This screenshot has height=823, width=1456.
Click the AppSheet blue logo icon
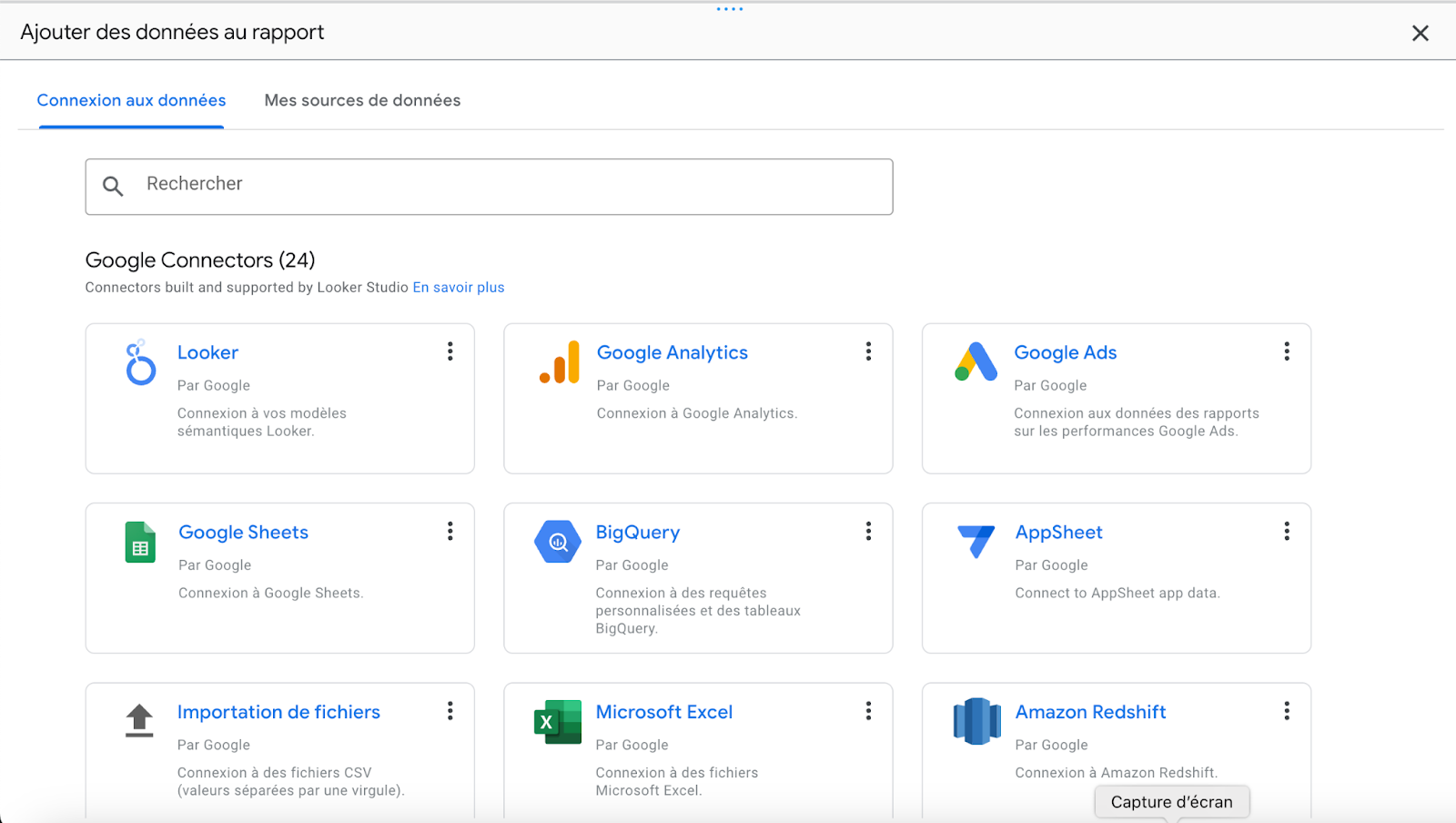[976, 541]
